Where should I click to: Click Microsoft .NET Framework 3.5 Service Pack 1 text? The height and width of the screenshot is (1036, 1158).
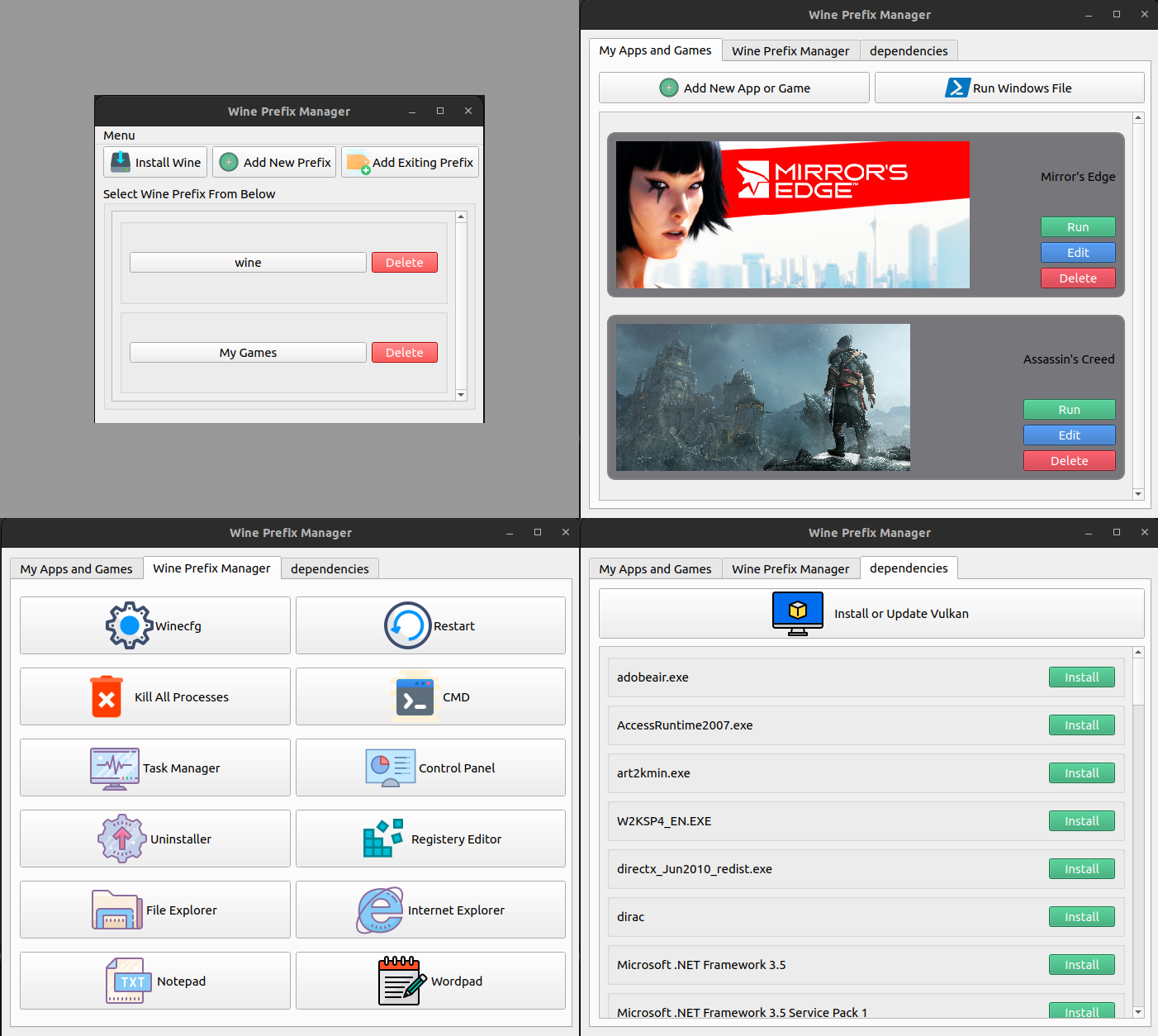(742, 1013)
